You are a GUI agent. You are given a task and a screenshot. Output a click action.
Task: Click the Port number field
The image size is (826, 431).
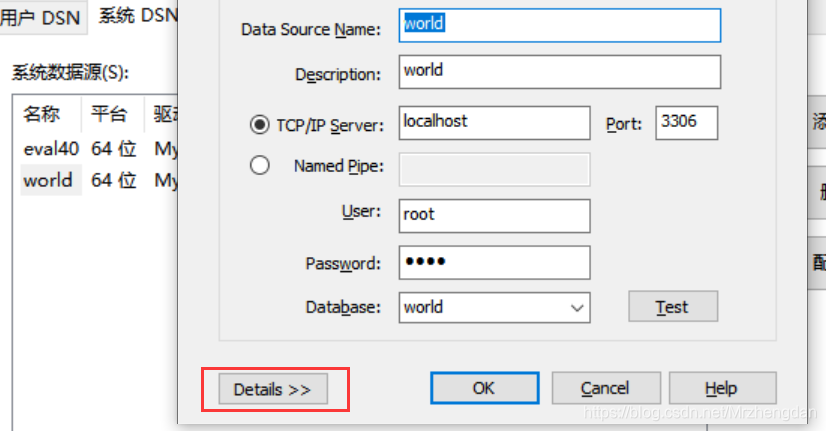(x=686, y=123)
